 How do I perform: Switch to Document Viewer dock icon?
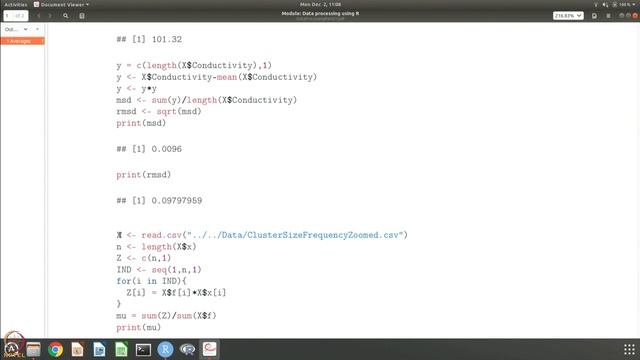[209, 349]
